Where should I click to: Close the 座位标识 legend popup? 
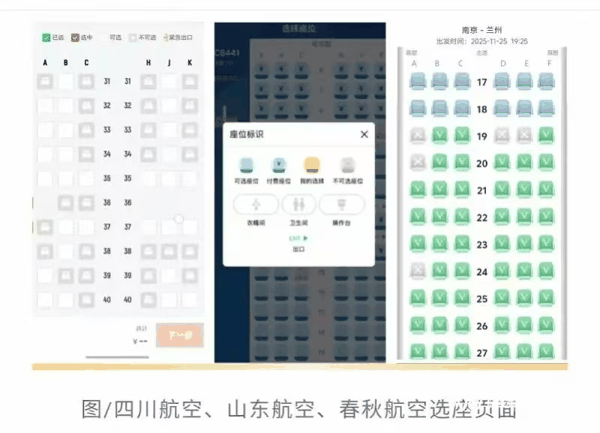364,134
